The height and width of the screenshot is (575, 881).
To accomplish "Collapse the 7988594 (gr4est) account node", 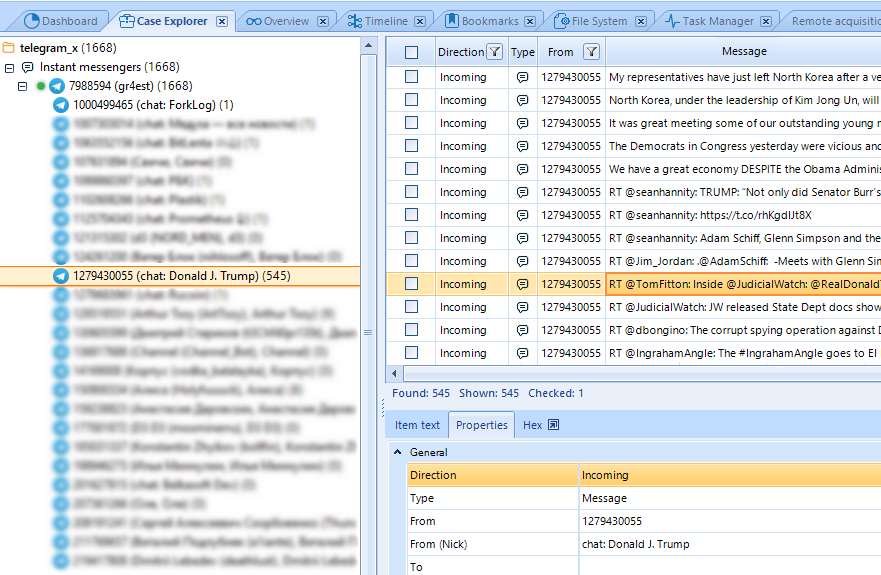I will click(x=22, y=87).
